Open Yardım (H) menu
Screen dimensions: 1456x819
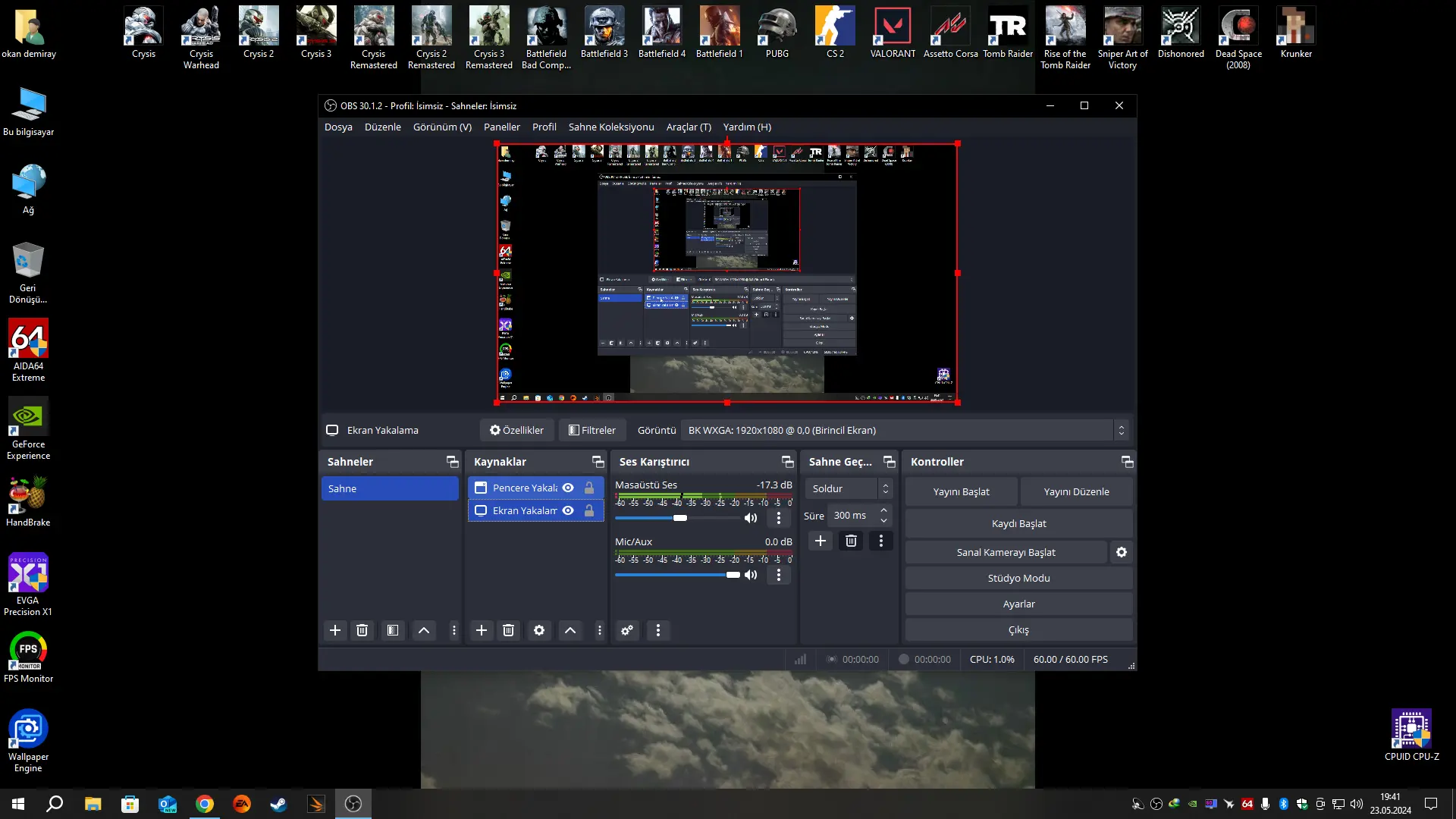point(747,127)
